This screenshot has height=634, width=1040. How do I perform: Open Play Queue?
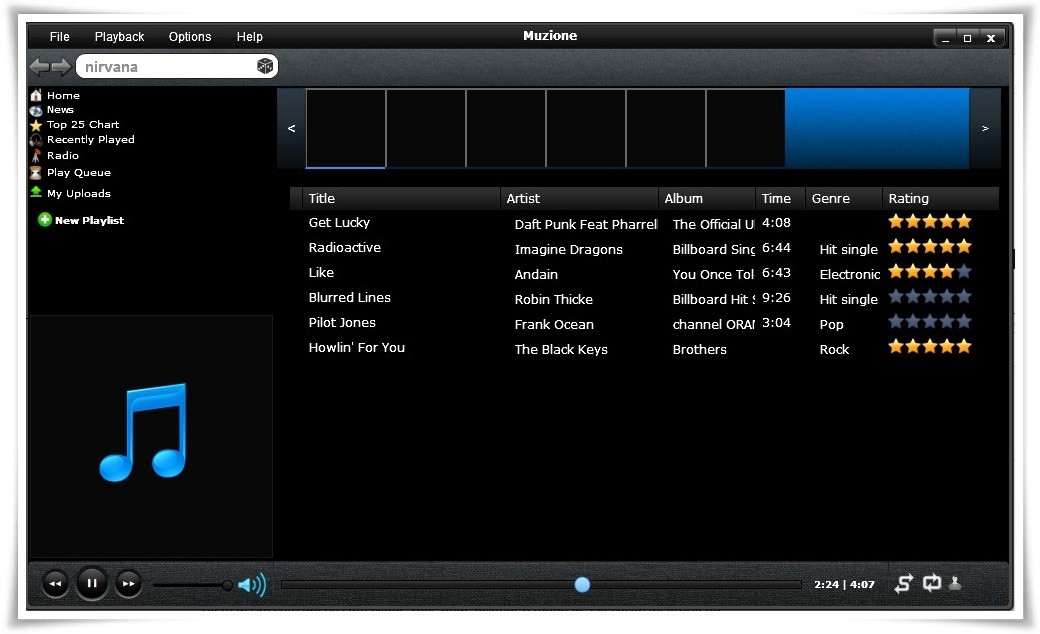pos(78,172)
